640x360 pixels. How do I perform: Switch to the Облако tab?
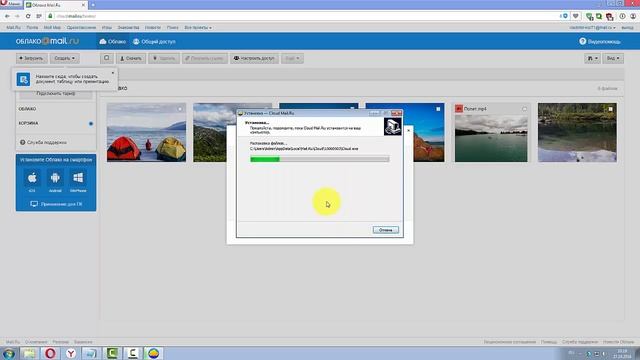[113, 42]
